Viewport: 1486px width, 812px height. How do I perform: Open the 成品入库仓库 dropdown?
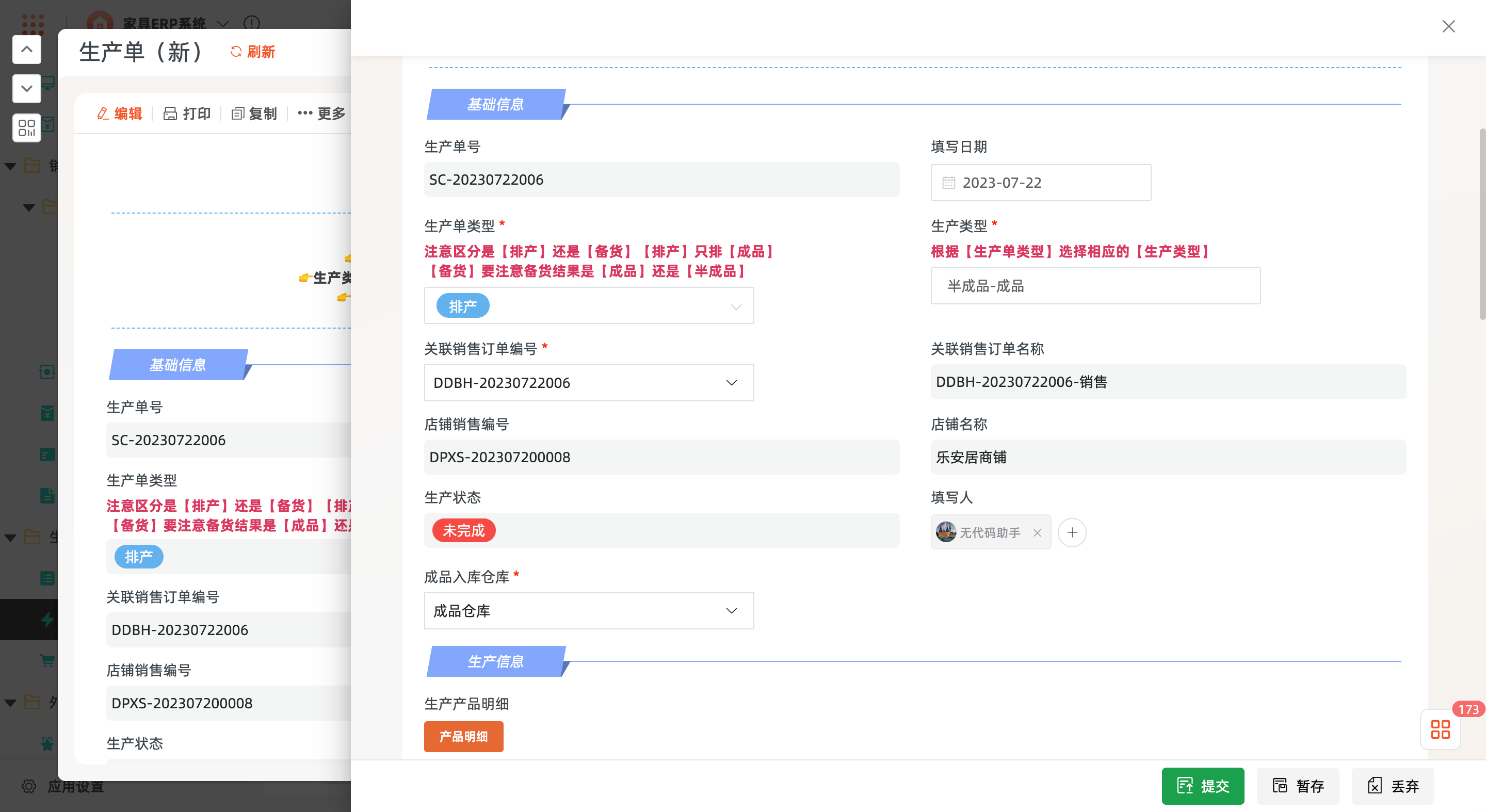[x=732, y=611]
